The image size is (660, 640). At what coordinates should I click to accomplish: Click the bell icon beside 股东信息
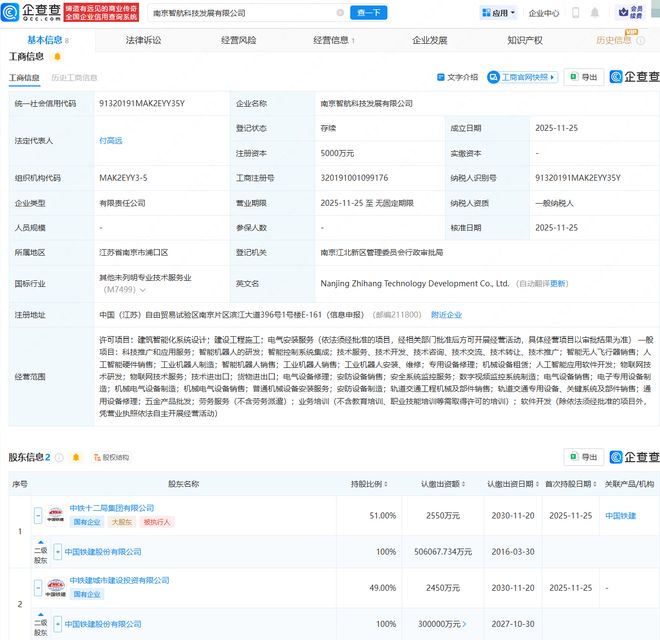click(76, 457)
